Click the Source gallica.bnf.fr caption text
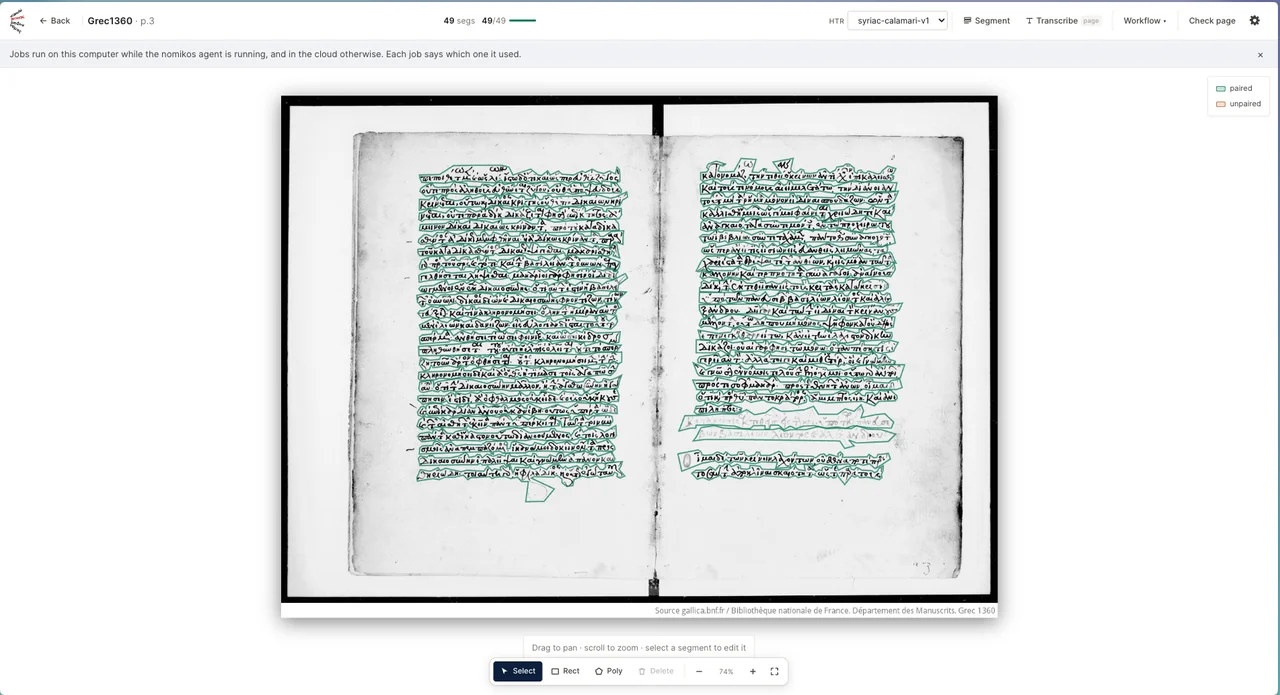The width and height of the screenshot is (1280, 695). tap(825, 610)
